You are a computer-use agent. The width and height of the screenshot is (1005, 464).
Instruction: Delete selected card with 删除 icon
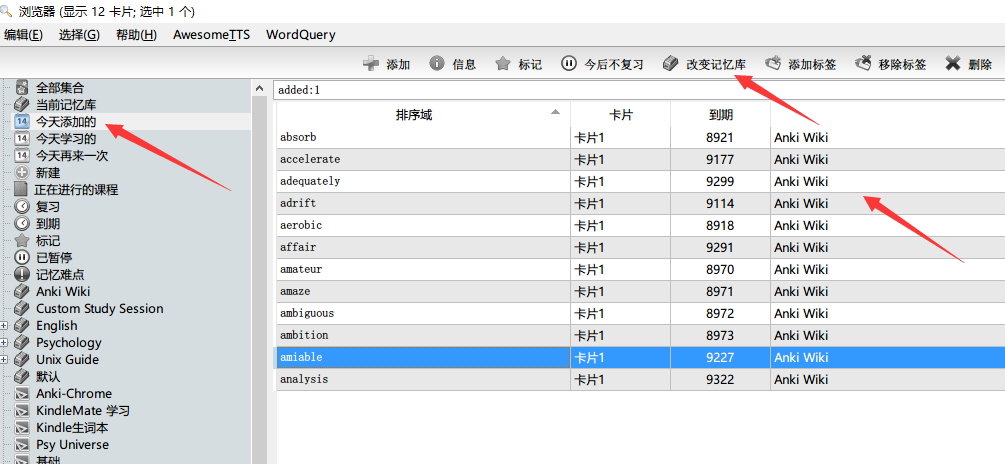click(x=953, y=64)
